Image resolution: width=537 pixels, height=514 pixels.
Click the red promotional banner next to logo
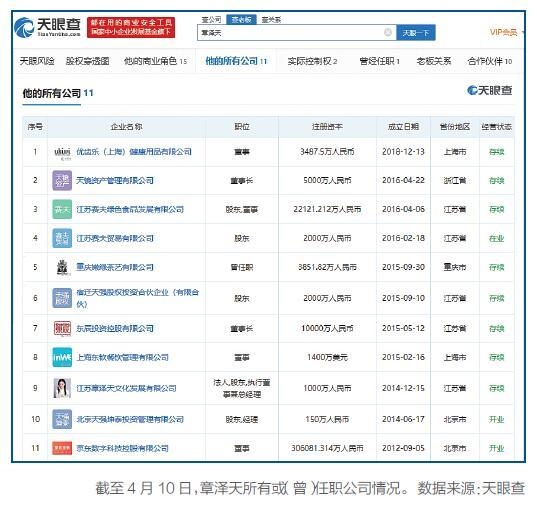click(131, 27)
